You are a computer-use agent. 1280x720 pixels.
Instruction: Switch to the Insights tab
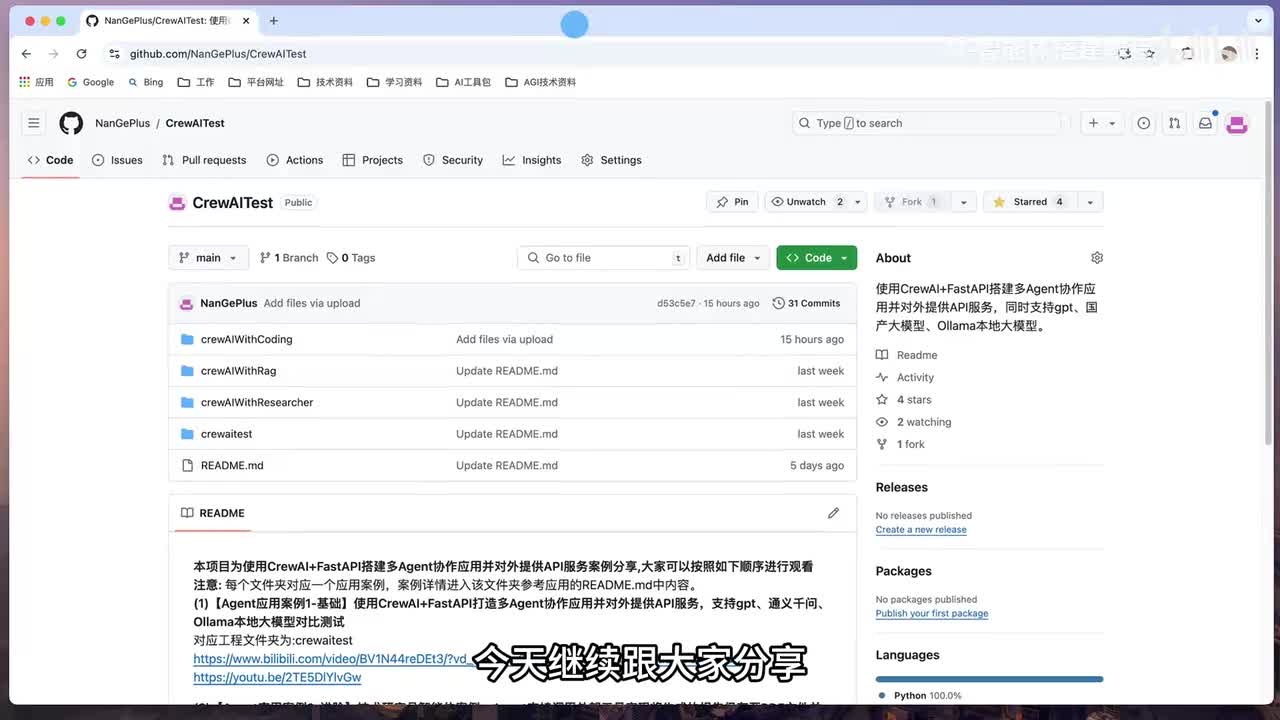532,160
